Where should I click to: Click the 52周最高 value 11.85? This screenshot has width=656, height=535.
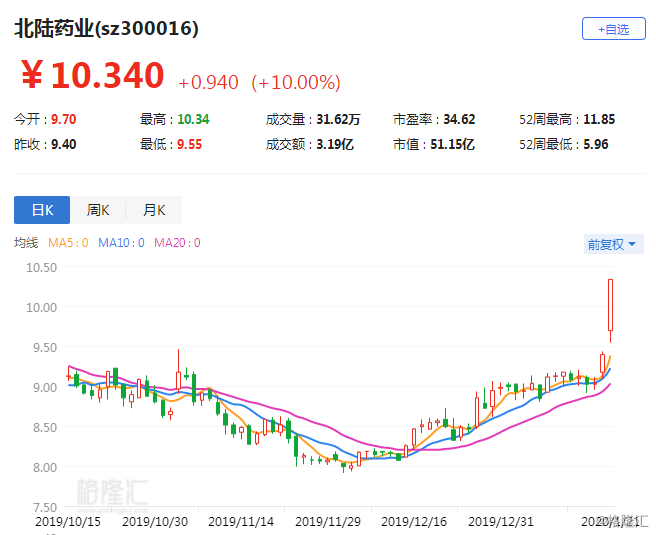click(x=599, y=119)
